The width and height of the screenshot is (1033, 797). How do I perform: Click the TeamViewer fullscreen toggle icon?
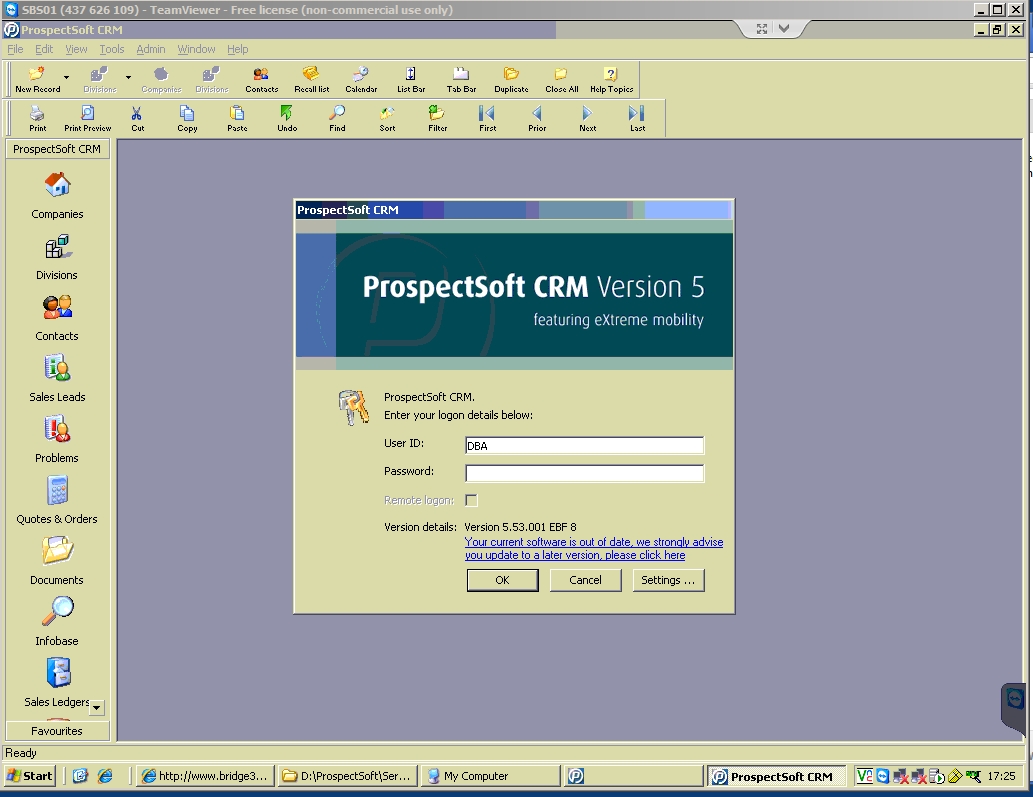[x=762, y=28]
